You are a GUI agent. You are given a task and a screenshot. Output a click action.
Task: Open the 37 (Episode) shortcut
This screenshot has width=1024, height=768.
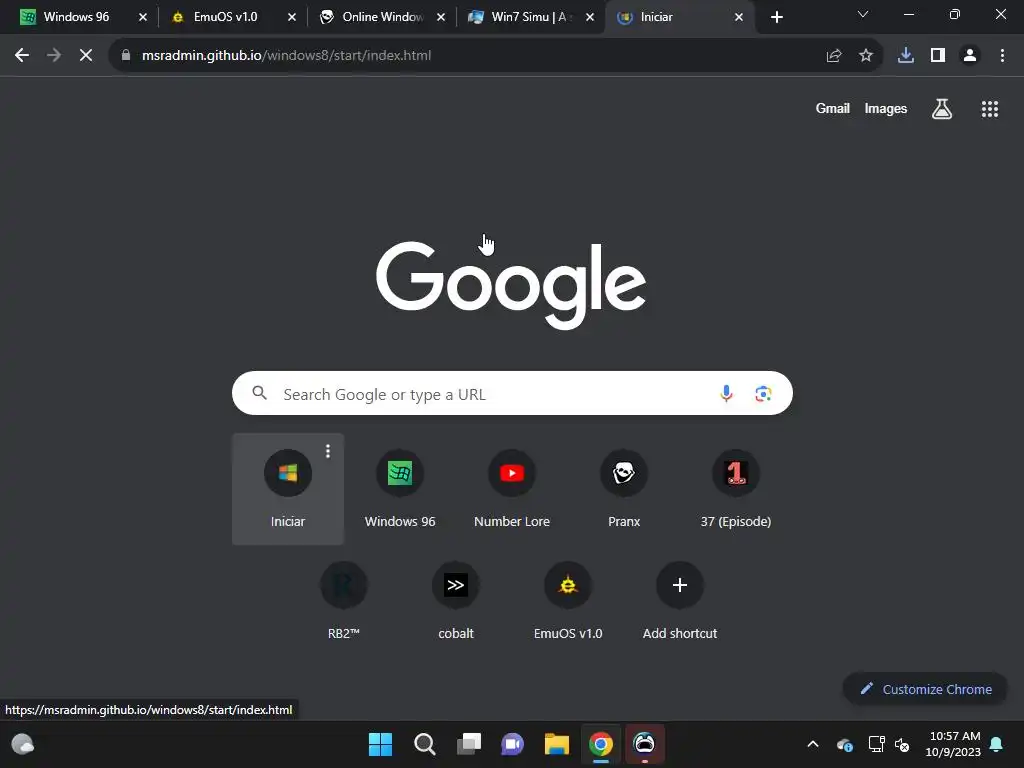pyautogui.click(x=736, y=488)
